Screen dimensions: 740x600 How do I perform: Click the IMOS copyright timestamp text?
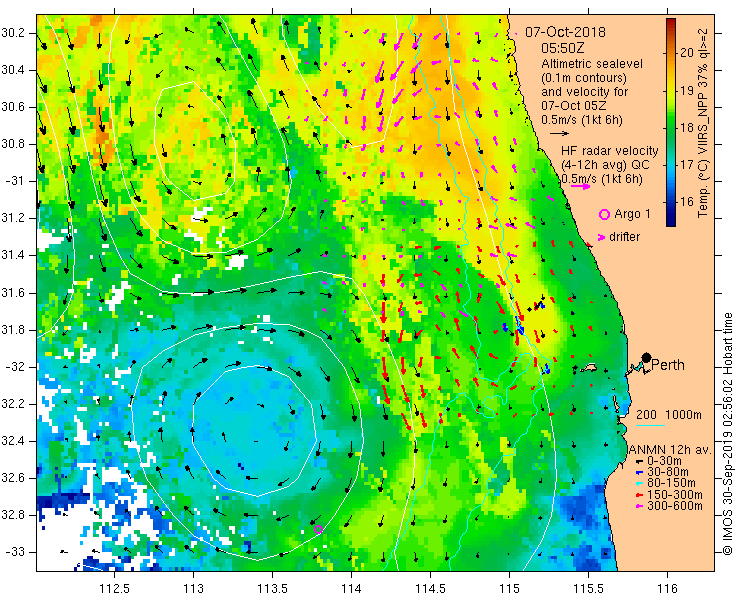click(x=727, y=433)
